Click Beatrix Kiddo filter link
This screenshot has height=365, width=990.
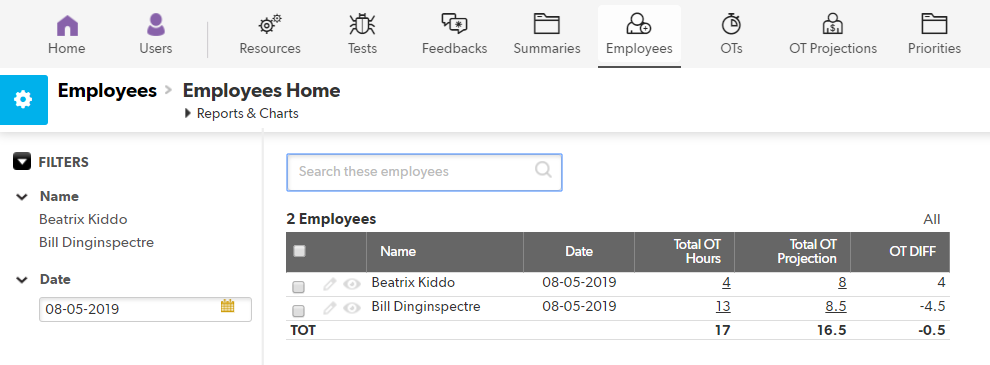(x=83, y=220)
